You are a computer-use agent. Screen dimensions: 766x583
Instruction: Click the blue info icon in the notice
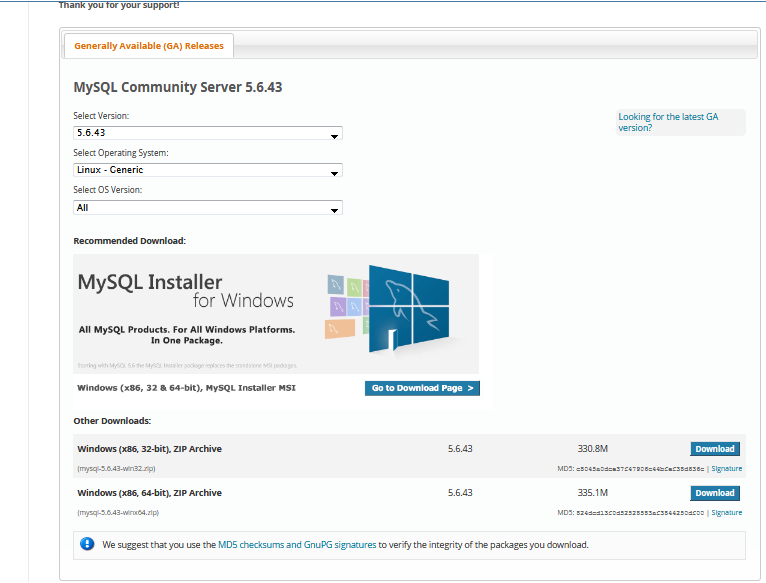tap(87, 544)
